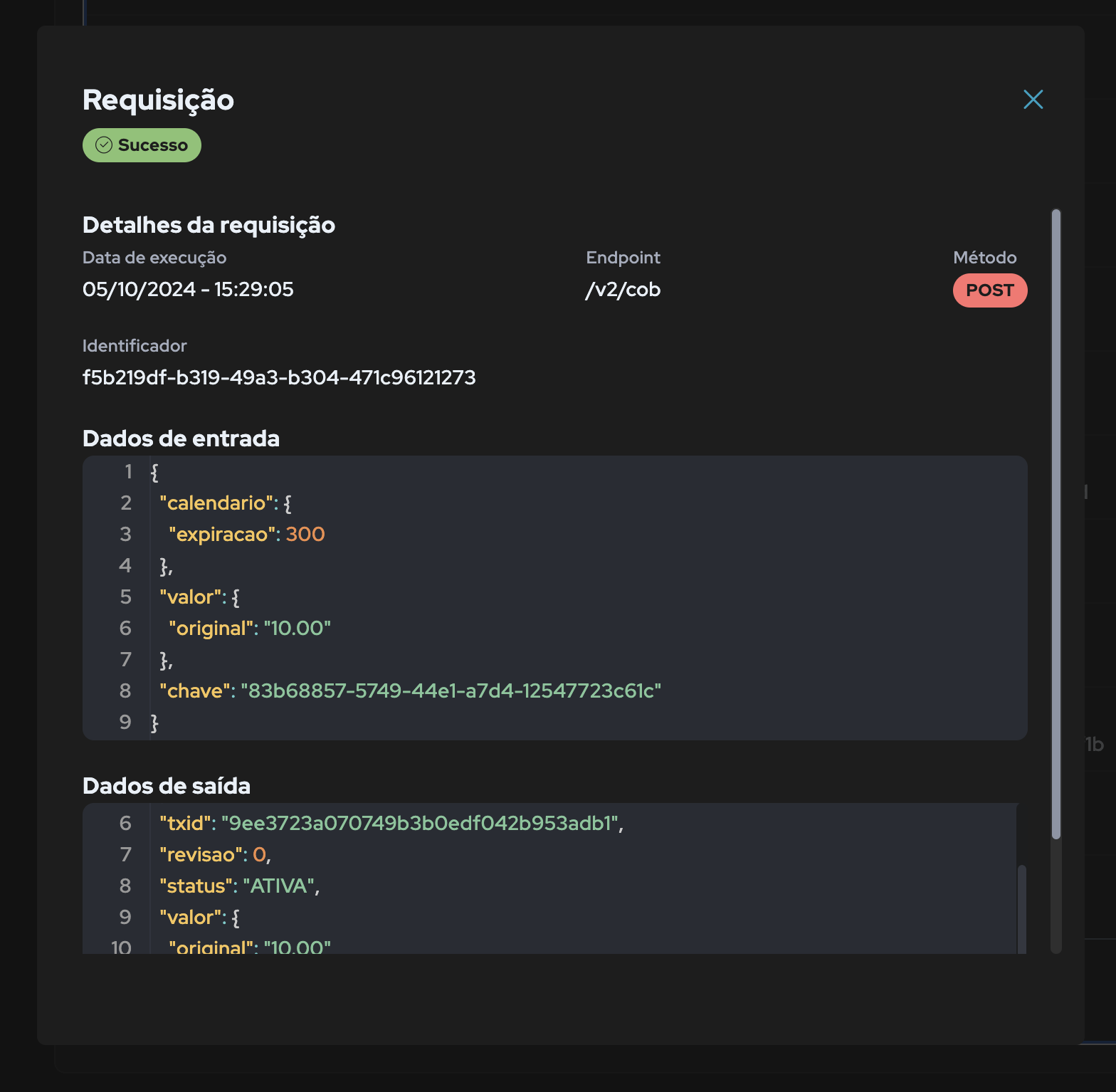Image resolution: width=1116 pixels, height=1092 pixels.
Task: Click the "ATIVA" status value
Action: (x=279, y=886)
